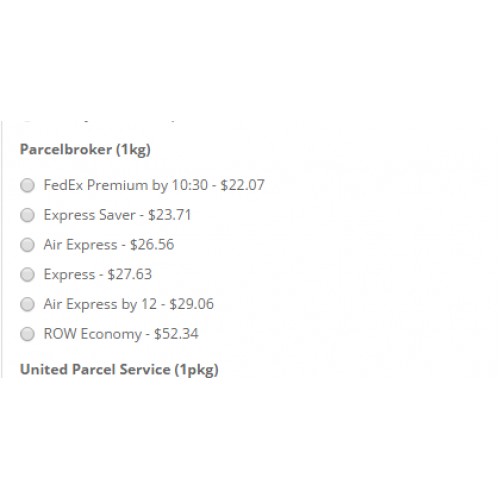This screenshot has width=500, height=500.
Task: Click the $22.07 price text
Action: click(243, 185)
